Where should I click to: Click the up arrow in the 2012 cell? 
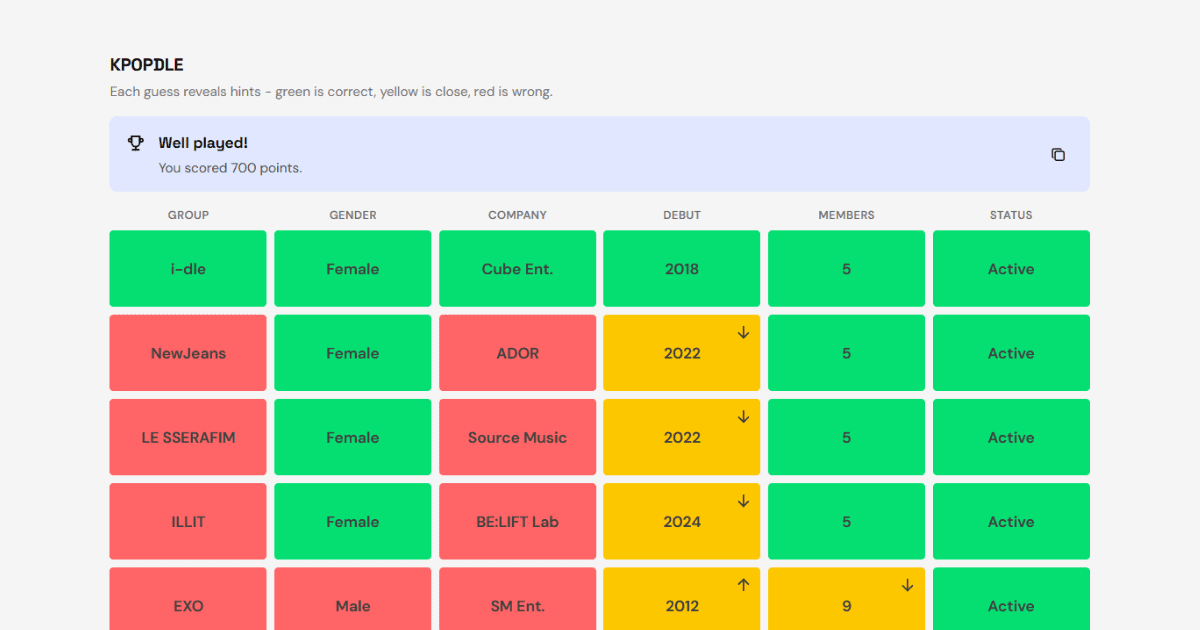coord(743,585)
